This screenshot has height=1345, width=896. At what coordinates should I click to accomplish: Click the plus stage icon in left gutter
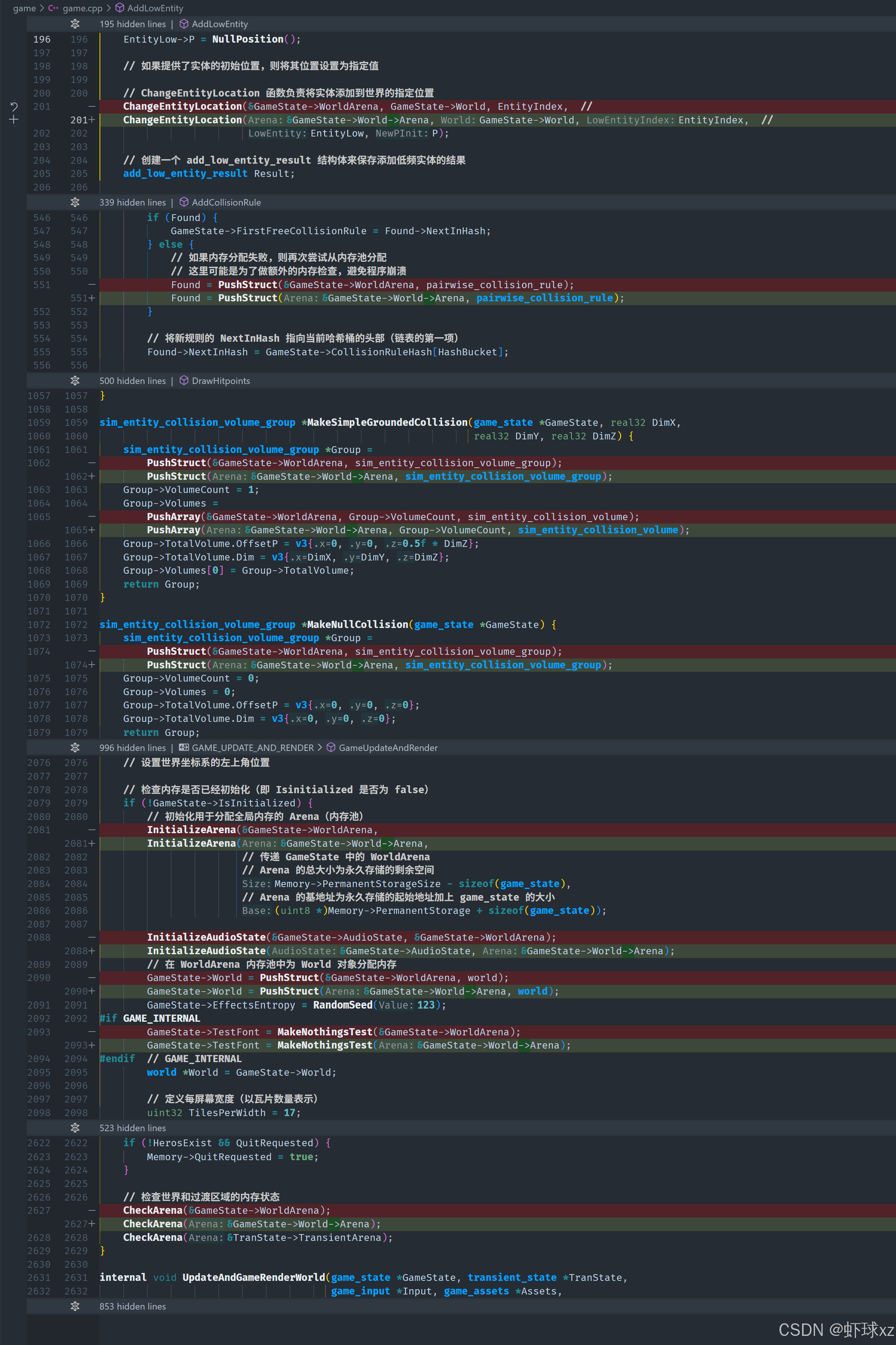(14, 120)
